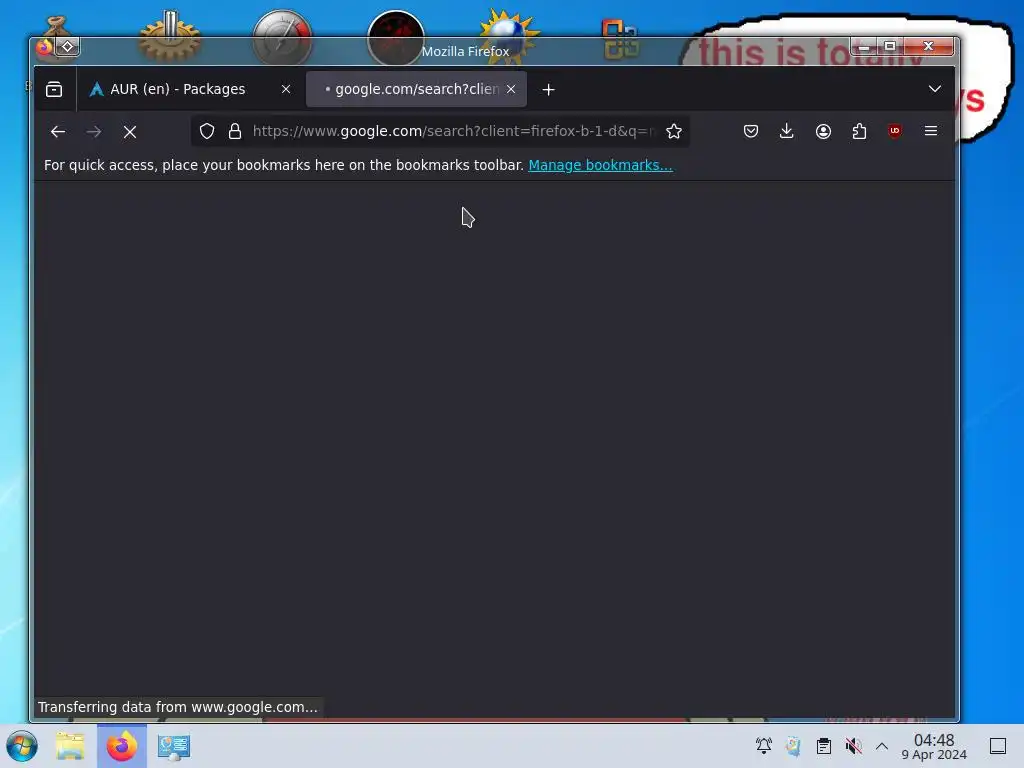Close the AUR (en) - Packages tab
This screenshot has width=1024, height=768.
(x=286, y=89)
